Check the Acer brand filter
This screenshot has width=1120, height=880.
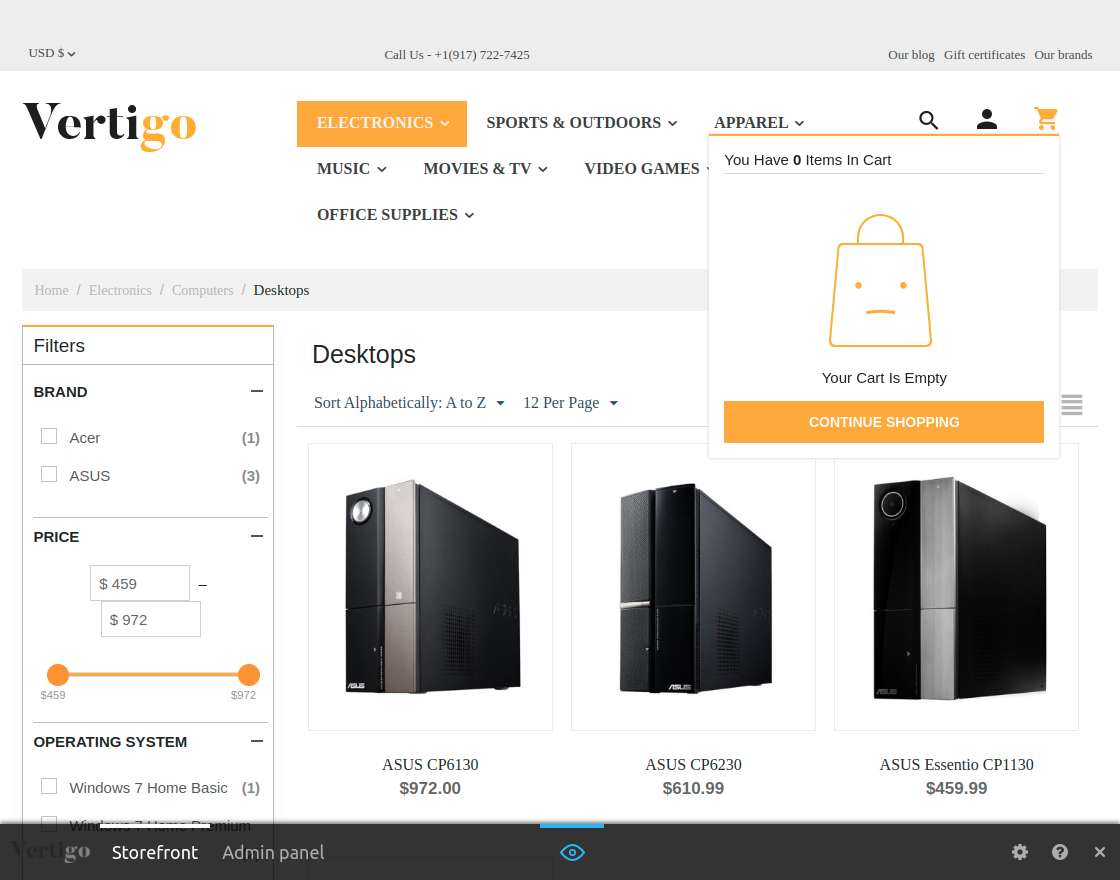(x=49, y=436)
